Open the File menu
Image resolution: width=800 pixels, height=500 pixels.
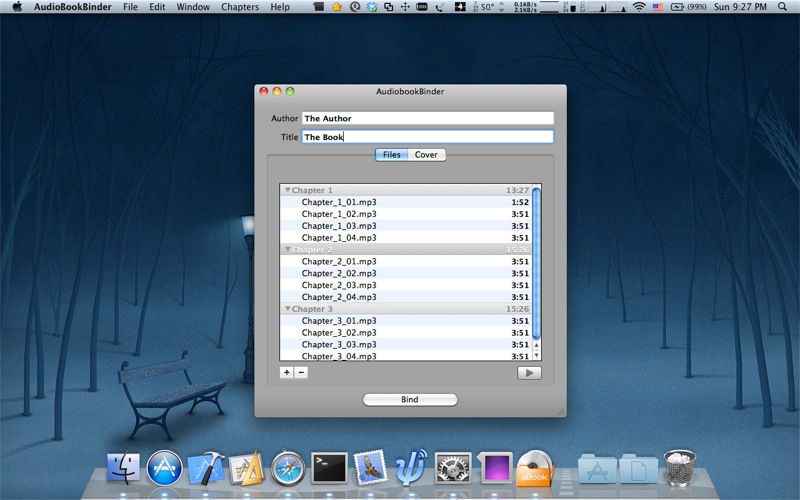tap(130, 7)
